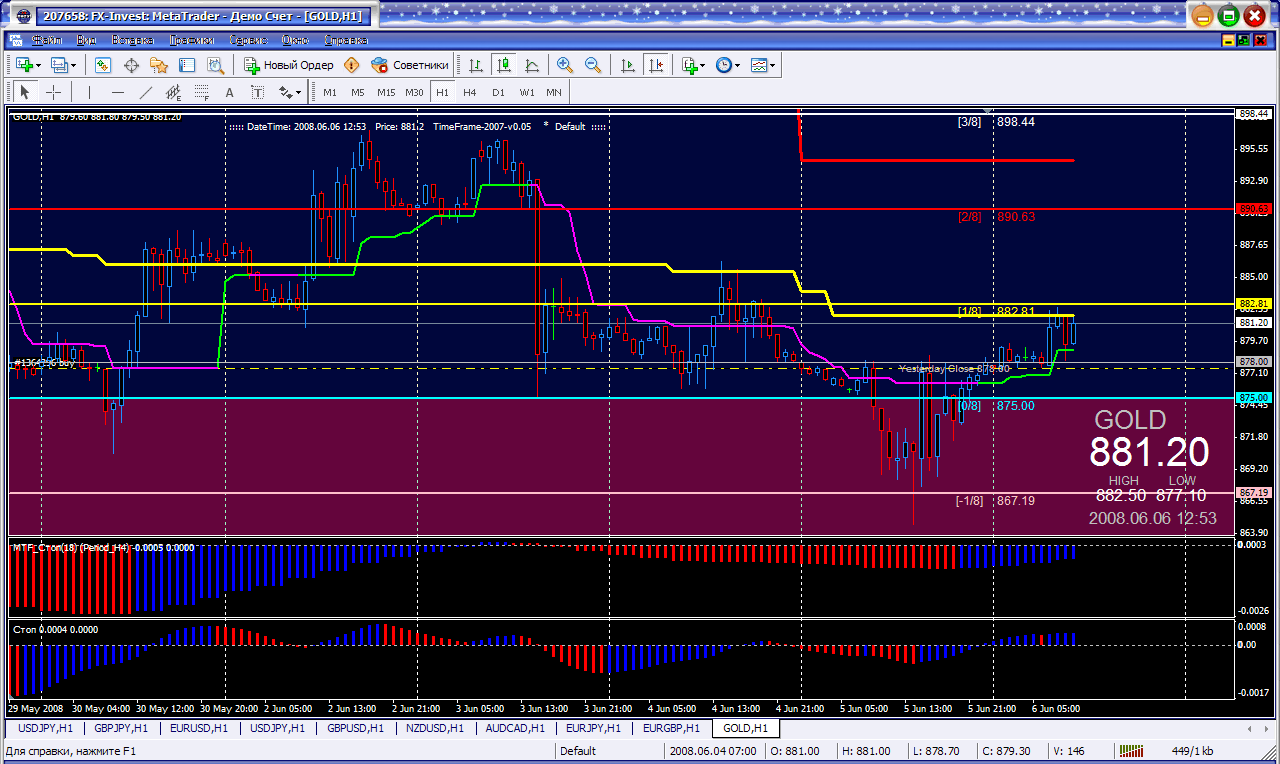
Task: Switch to the EURGBP,H1 chart tab
Action: 671,728
